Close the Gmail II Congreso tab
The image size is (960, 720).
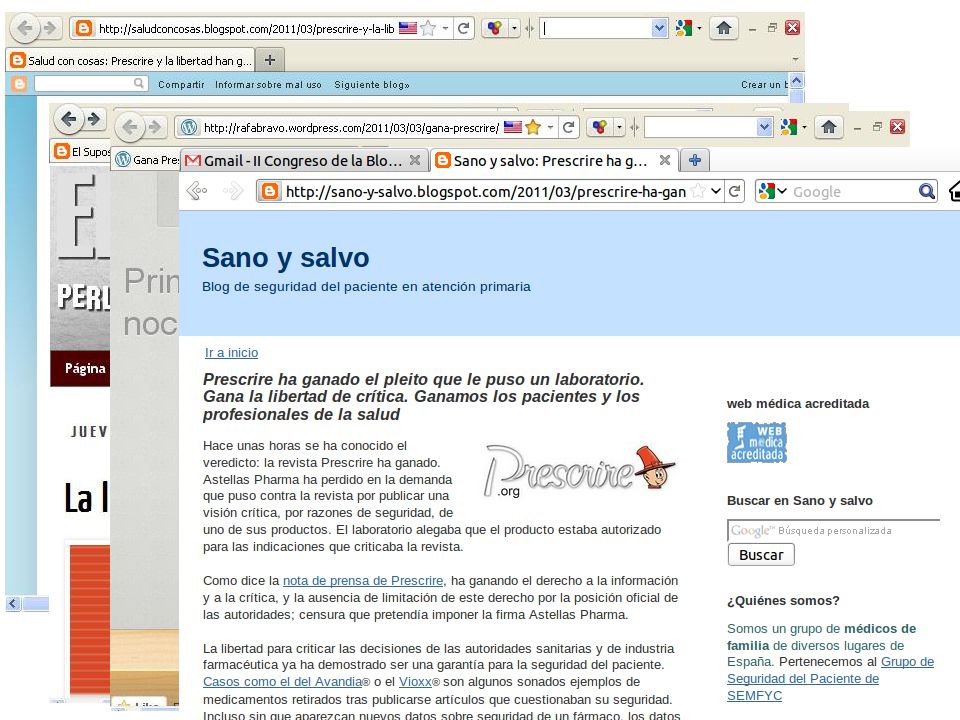[x=415, y=160]
